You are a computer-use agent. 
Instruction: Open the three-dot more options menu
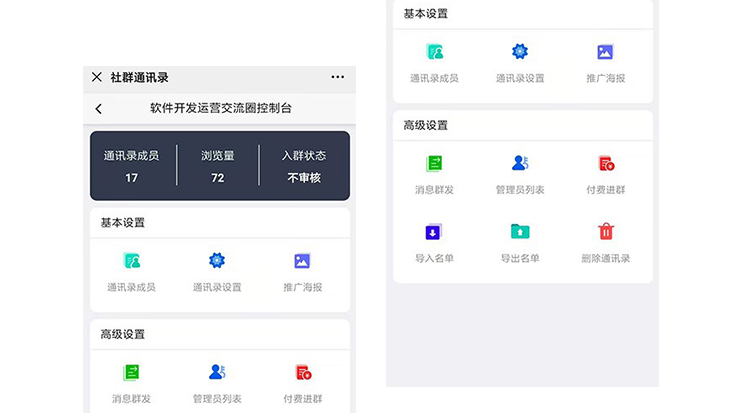click(337, 77)
